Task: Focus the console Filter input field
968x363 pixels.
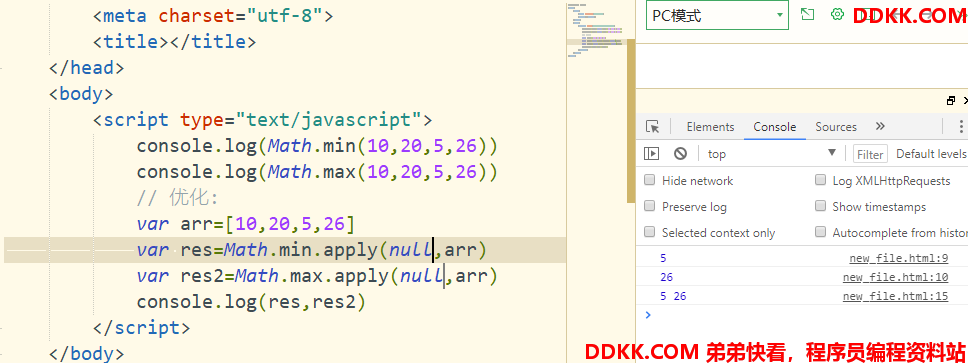Action: [870, 154]
